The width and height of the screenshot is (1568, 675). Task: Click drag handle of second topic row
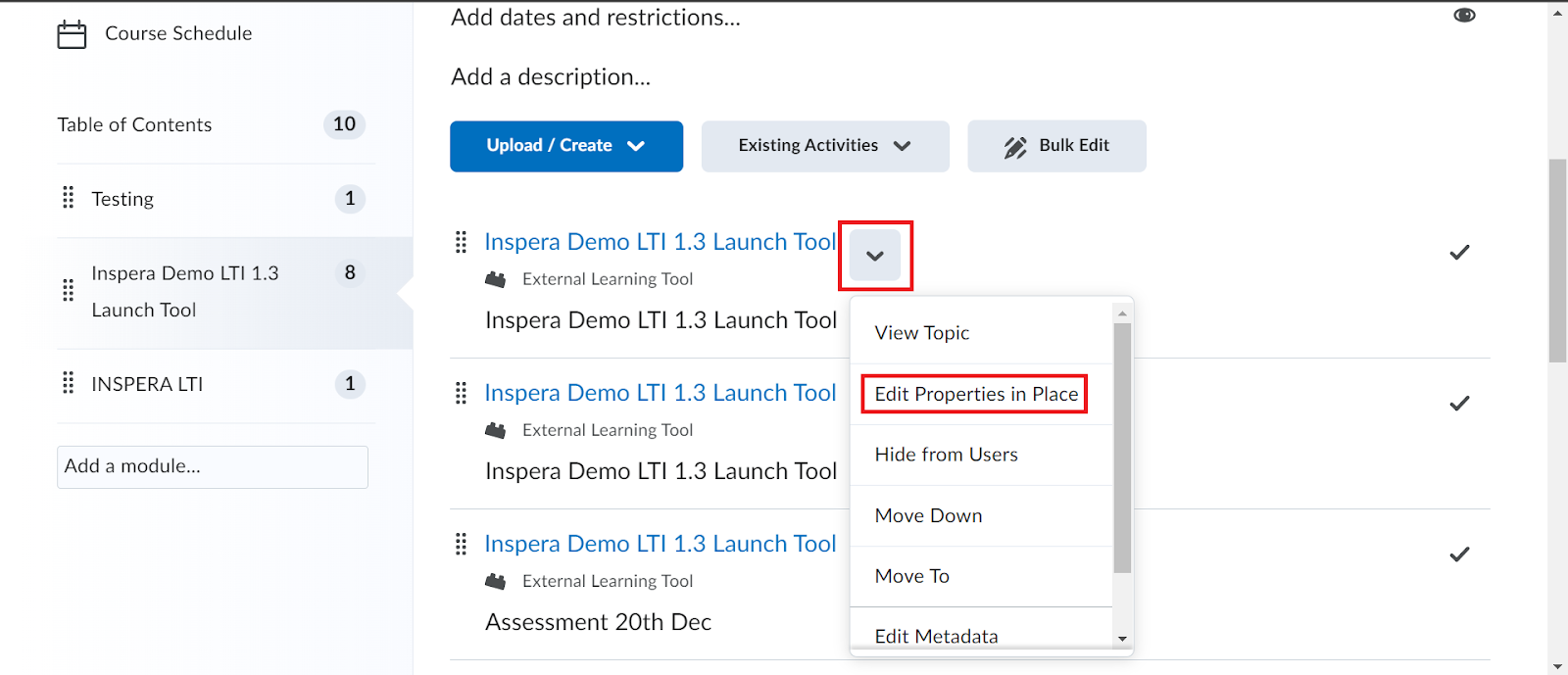pyautogui.click(x=461, y=393)
